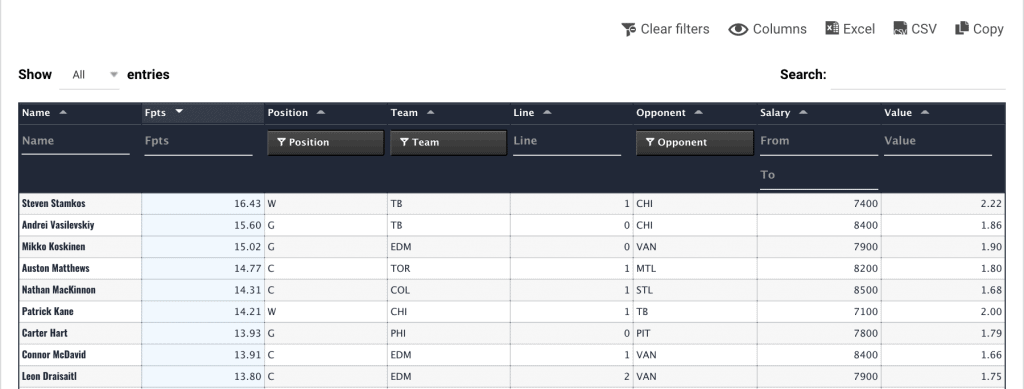Click the Excel export label
This screenshot has height=389, width=1024.
(859, 29)
